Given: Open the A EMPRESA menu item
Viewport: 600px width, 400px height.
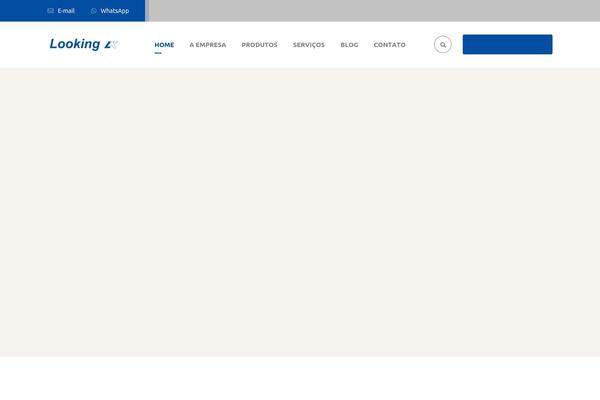Looking at the screenshot, I should (208, 45).
